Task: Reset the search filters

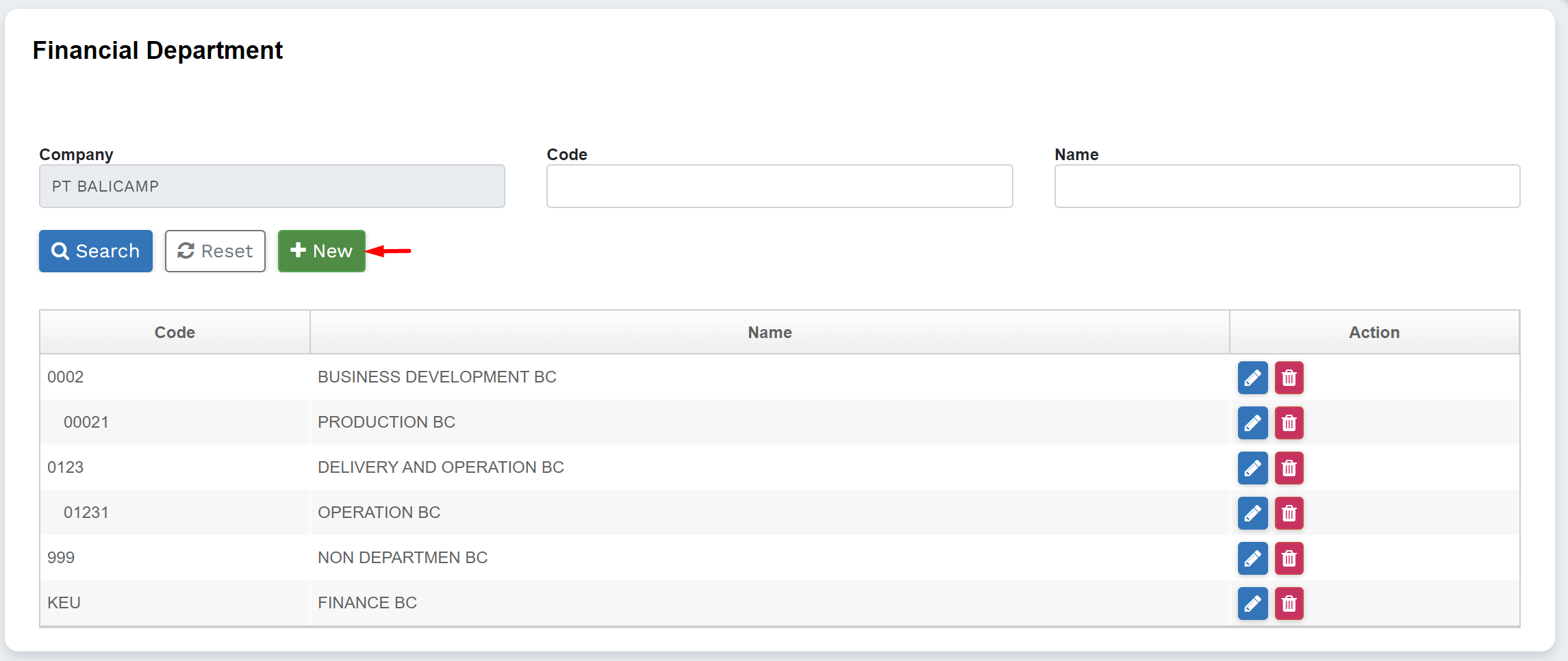Action: pos(215,251)
